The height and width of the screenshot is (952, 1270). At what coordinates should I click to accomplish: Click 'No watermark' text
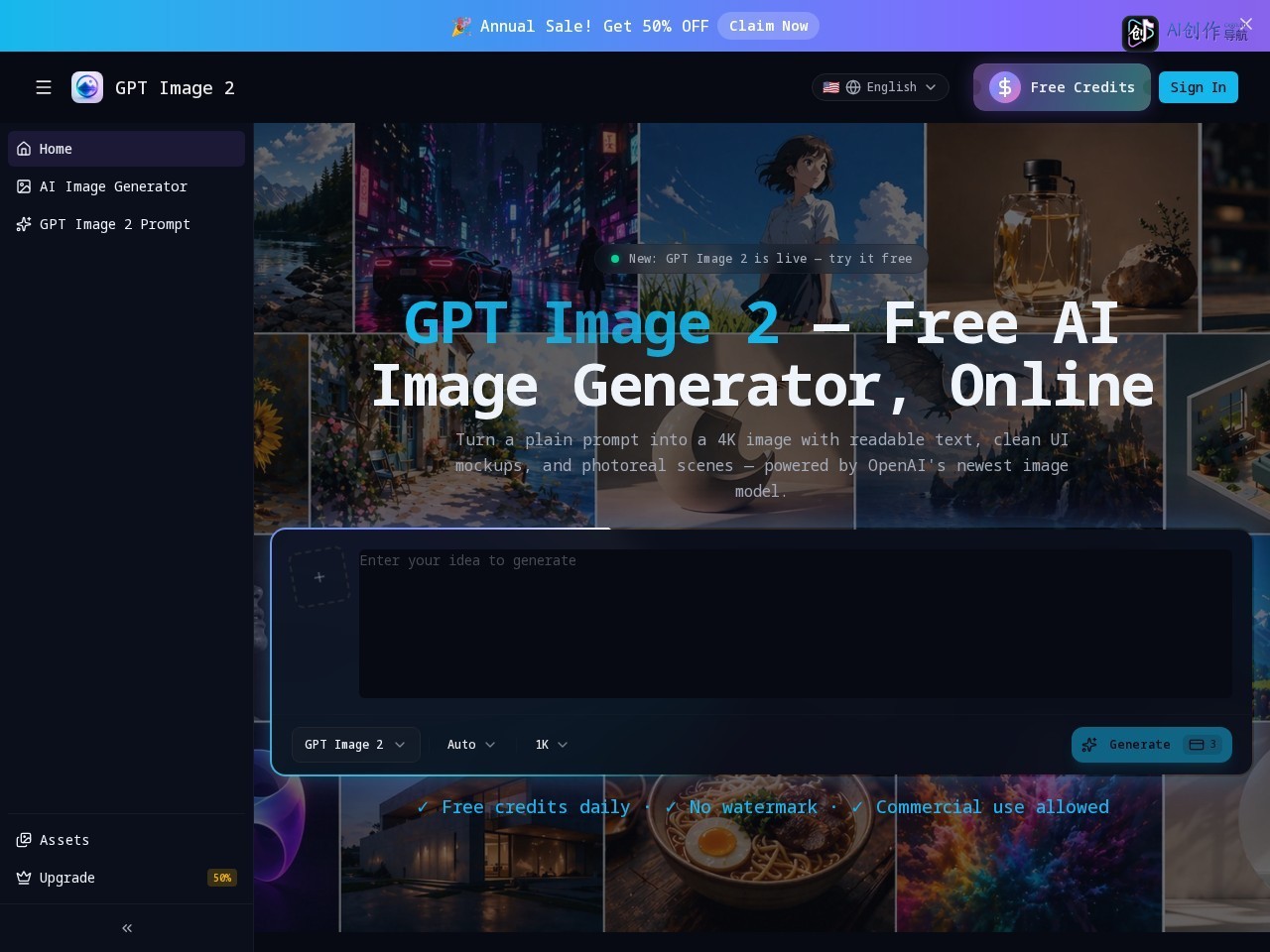[x=754, y=807]
